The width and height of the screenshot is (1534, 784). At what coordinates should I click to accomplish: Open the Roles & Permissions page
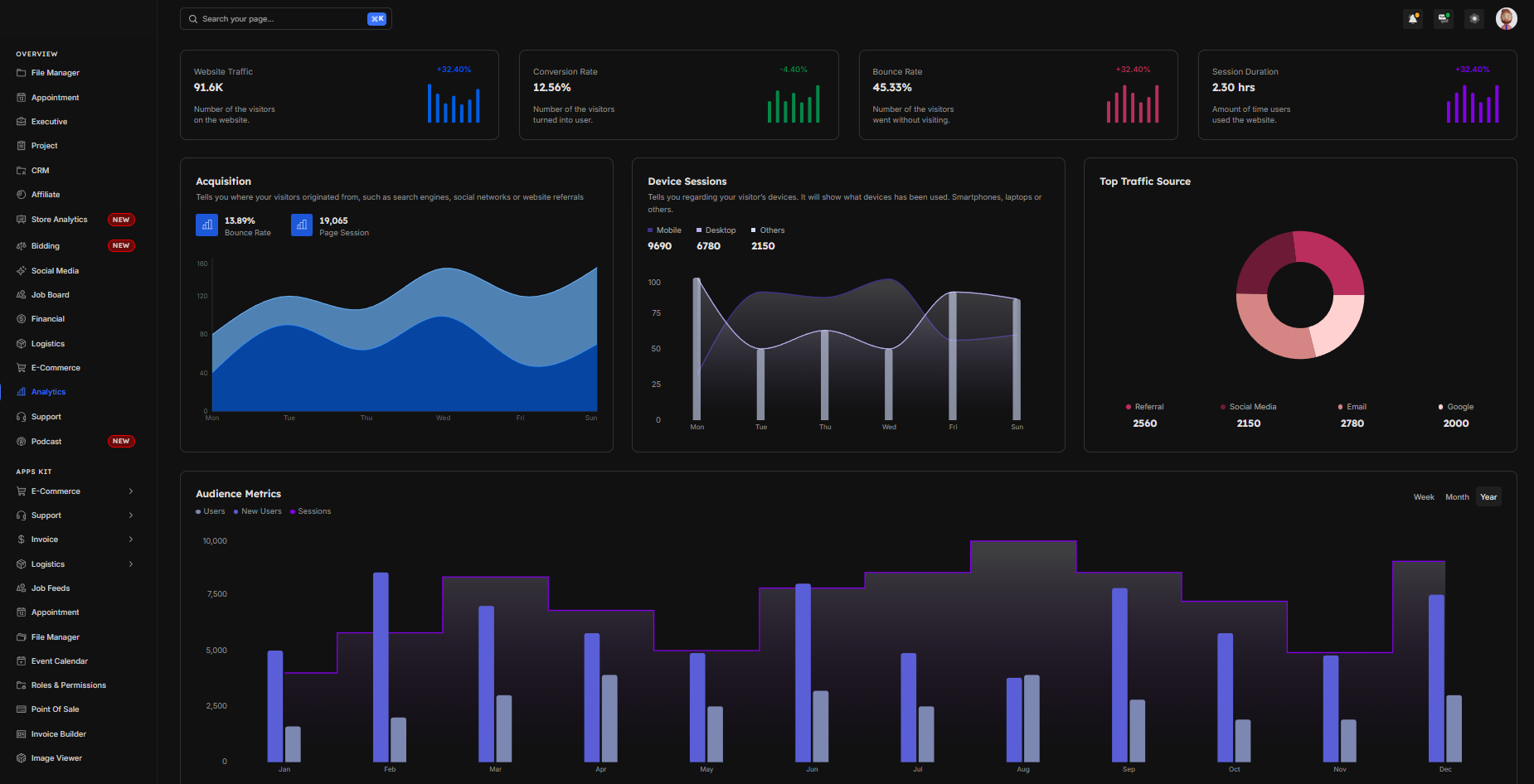(x=68, y=685)
